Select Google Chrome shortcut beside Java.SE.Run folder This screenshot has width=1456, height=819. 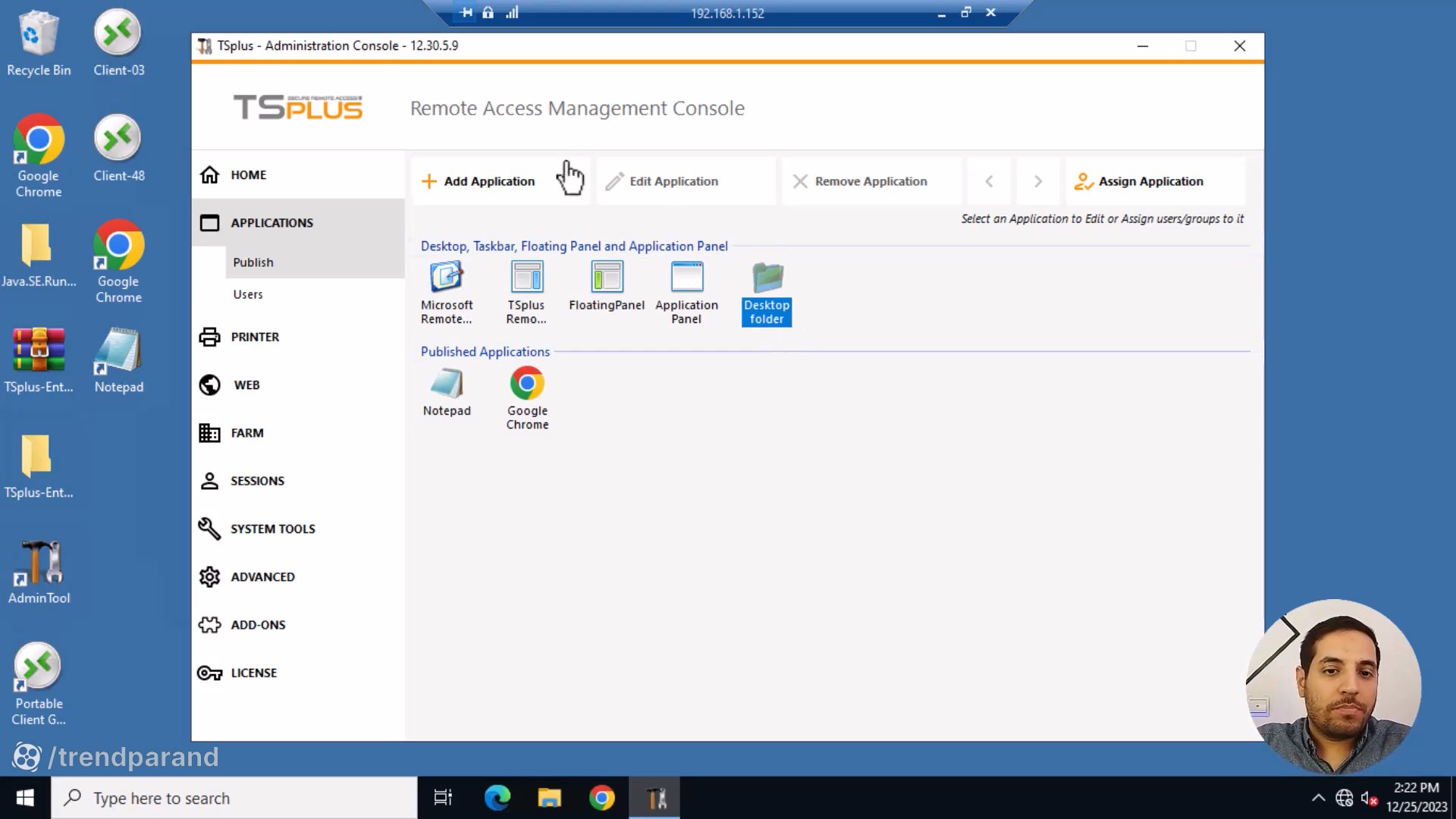(x=118, y=262)
